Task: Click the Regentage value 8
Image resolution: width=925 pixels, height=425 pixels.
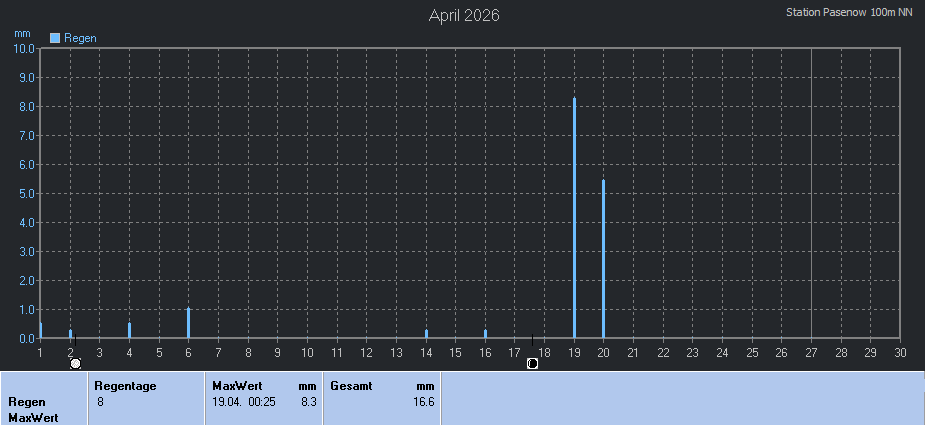Action: point(101,402)
